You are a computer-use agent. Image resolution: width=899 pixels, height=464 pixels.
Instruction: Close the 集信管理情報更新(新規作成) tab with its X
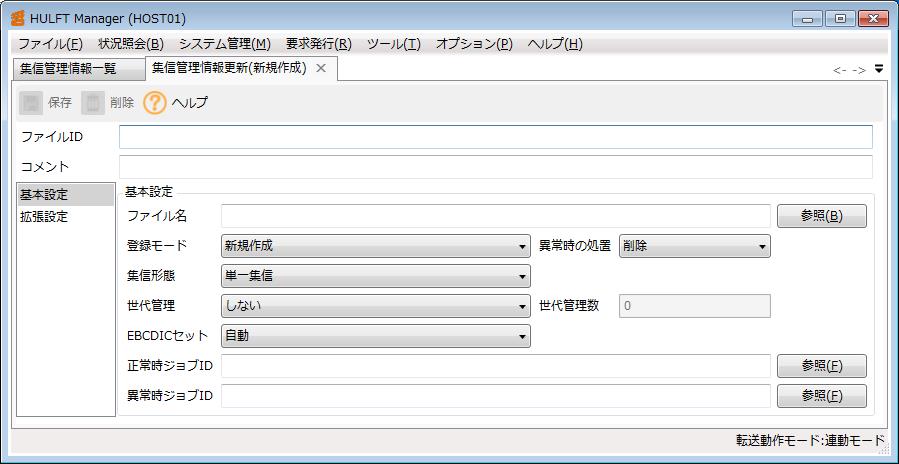pyautogui.click(x=321, y=68)
